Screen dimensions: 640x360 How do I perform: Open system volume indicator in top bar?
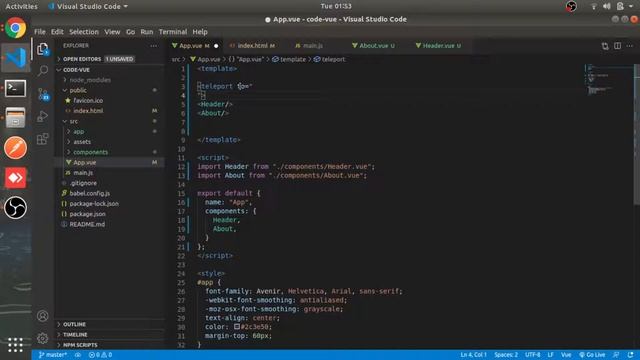pos(607,6)
